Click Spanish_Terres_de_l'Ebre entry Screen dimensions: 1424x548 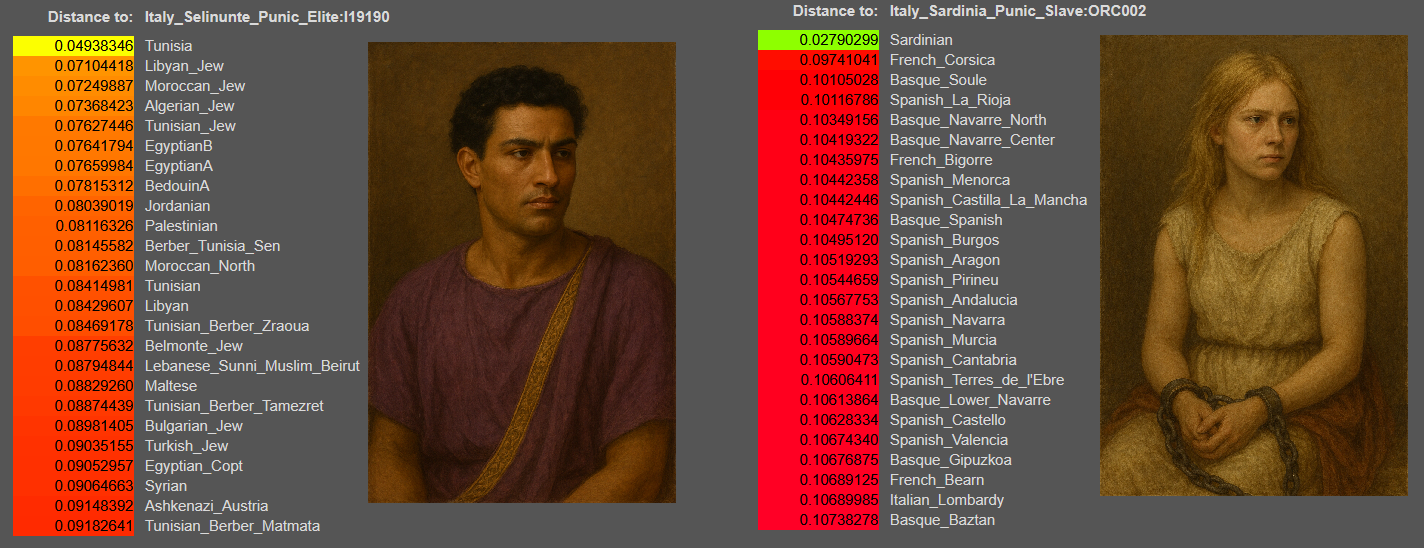click(977, 380)
